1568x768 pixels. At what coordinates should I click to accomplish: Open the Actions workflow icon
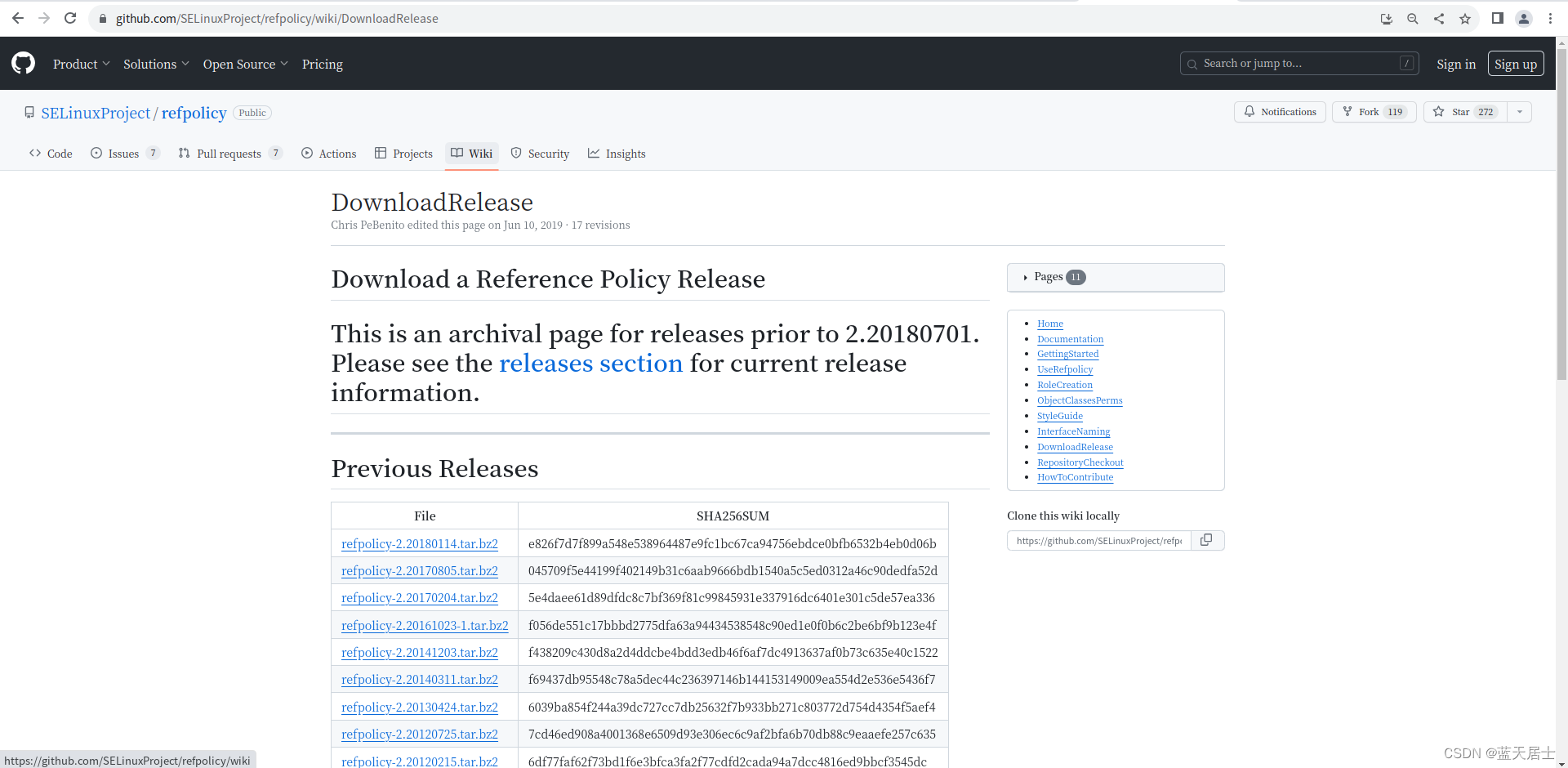307,153
